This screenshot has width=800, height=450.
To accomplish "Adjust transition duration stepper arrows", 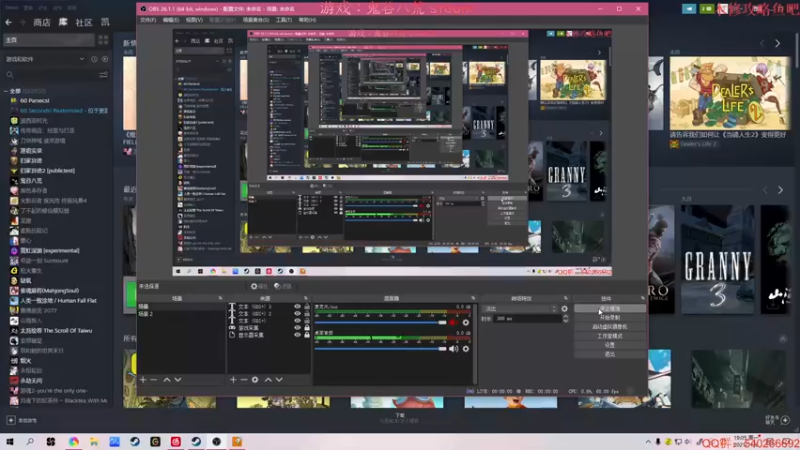I will (565, 318).
